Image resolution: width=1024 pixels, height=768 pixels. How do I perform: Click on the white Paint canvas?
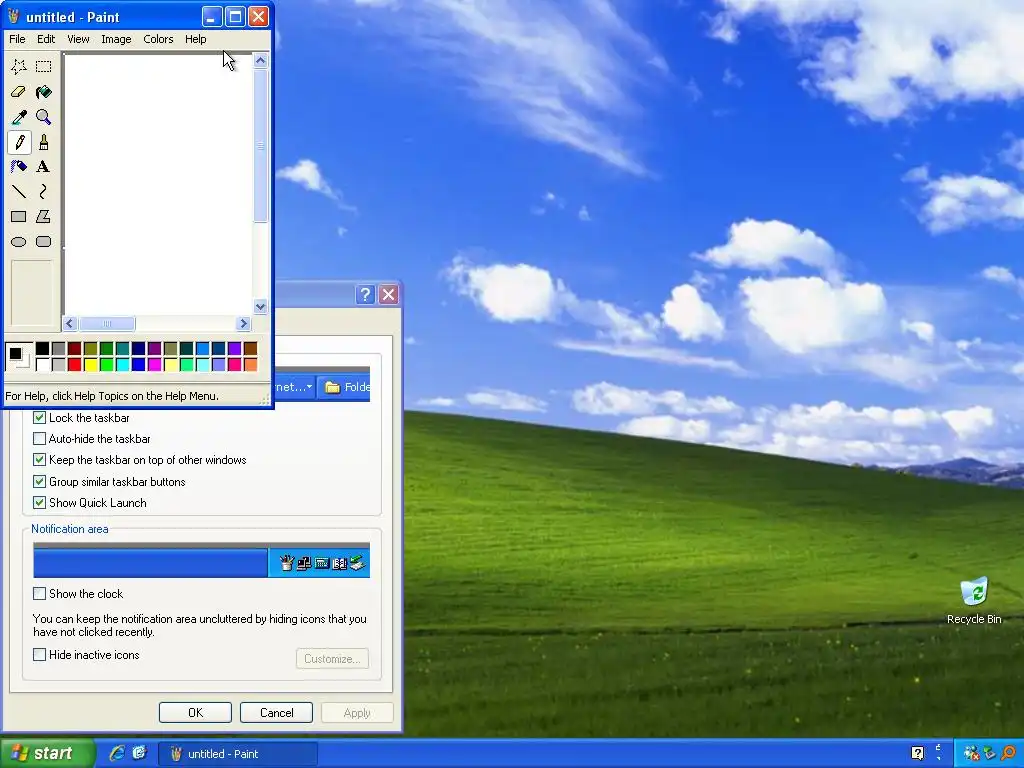158,184
